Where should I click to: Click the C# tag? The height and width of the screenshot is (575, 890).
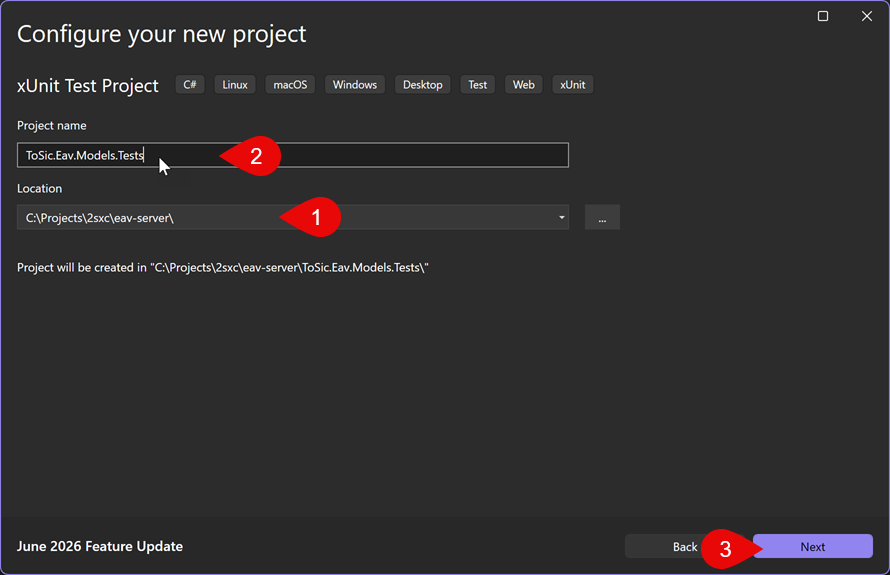click(190, 85)
